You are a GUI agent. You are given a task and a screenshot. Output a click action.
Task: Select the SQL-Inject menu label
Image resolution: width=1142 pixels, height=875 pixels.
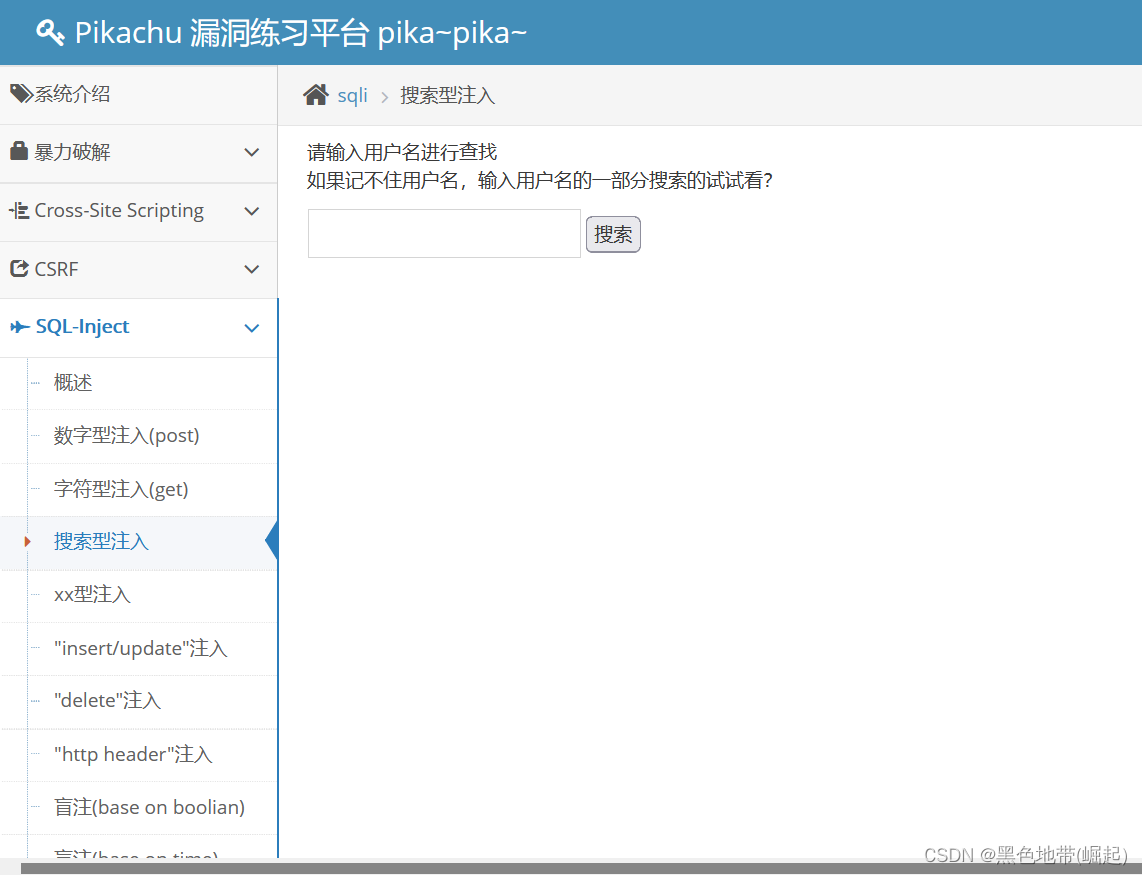pyautogui.click(x=82, y=326)
